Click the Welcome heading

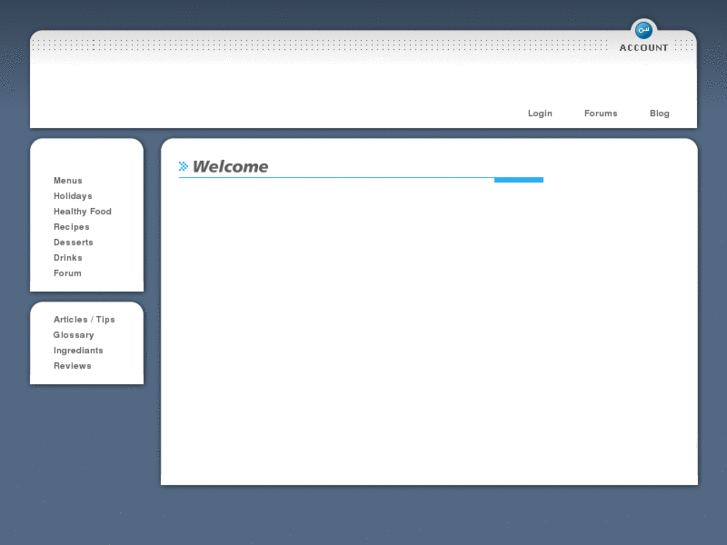pyautogui.click(x=230, y=167)
